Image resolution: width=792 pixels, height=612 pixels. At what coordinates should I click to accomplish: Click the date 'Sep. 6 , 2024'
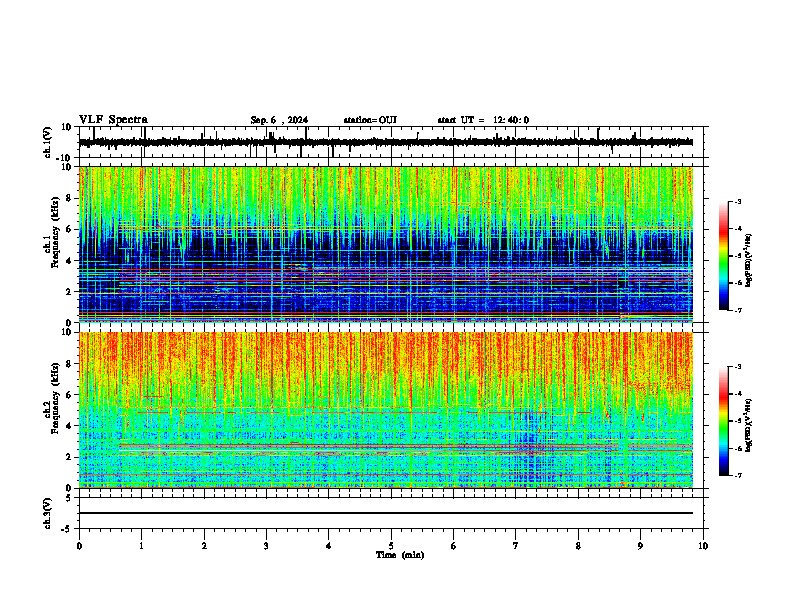coord(279,120)
